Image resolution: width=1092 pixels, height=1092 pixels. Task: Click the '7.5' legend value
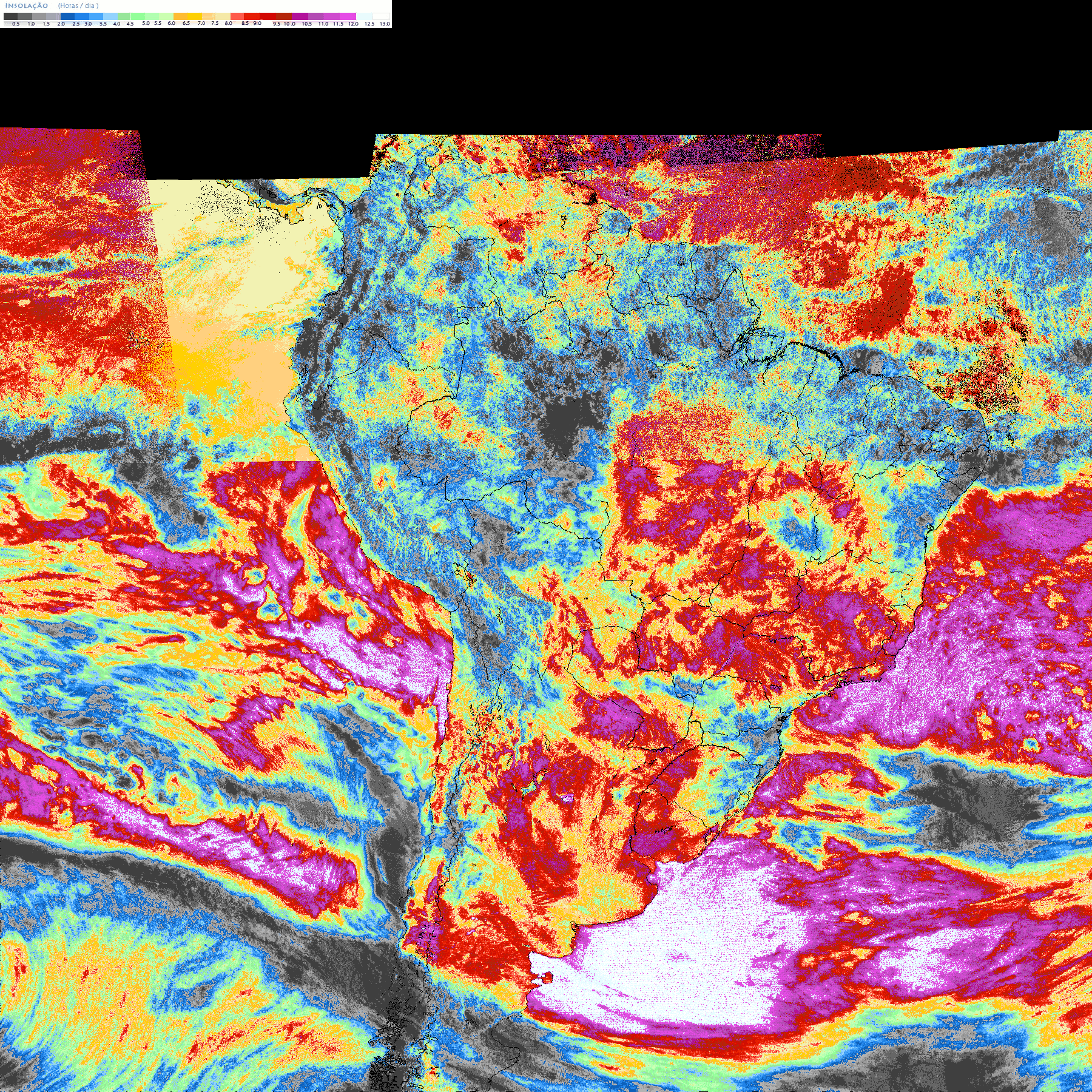(215, 23)
